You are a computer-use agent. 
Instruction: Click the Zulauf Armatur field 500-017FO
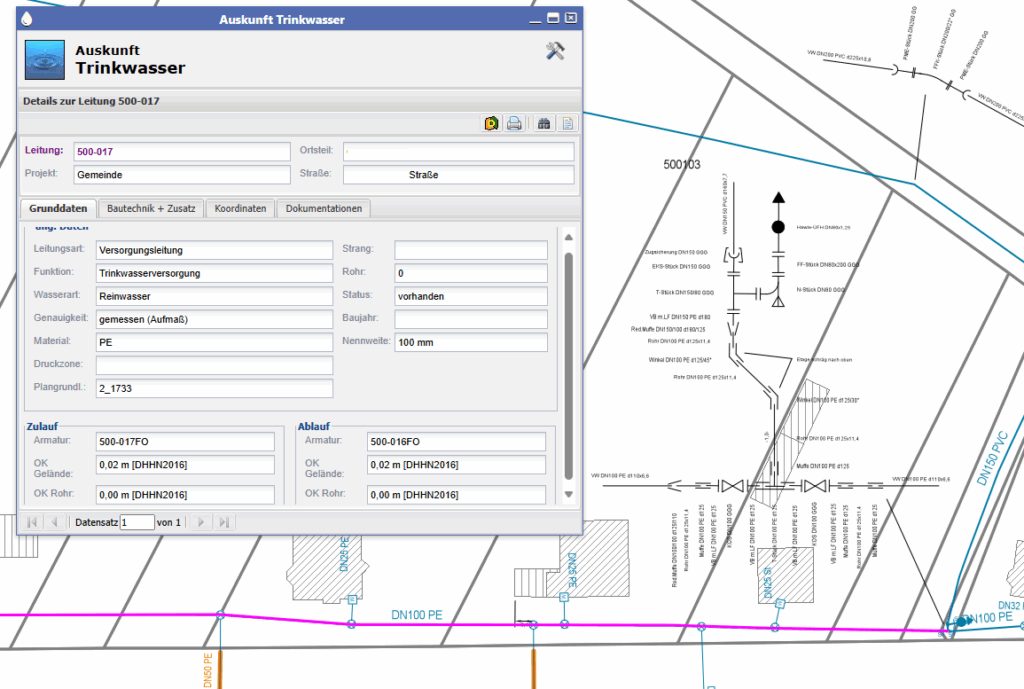click(x=185, y=442)
